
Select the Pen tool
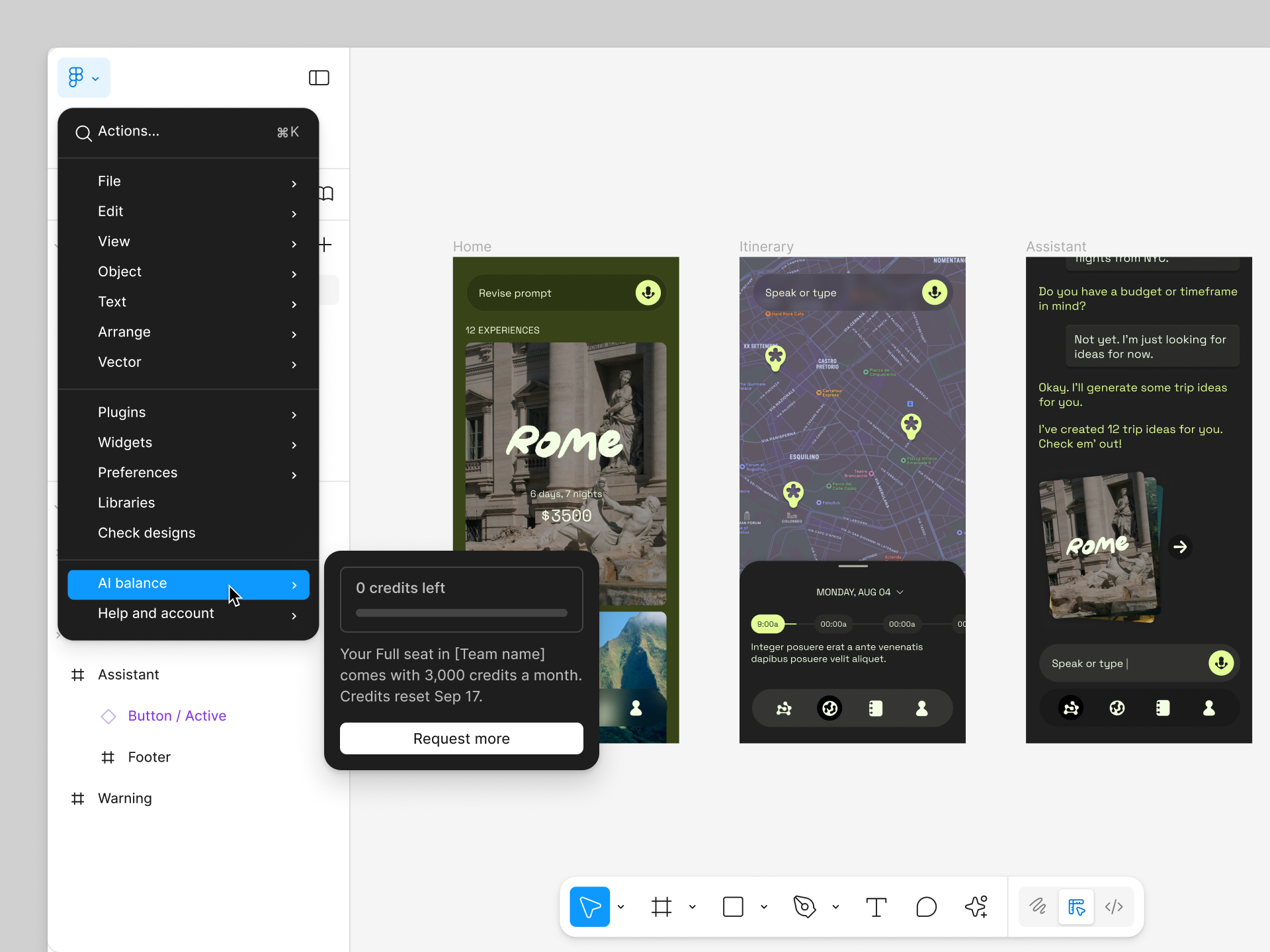pyautogui.click(x=804, y=907)
